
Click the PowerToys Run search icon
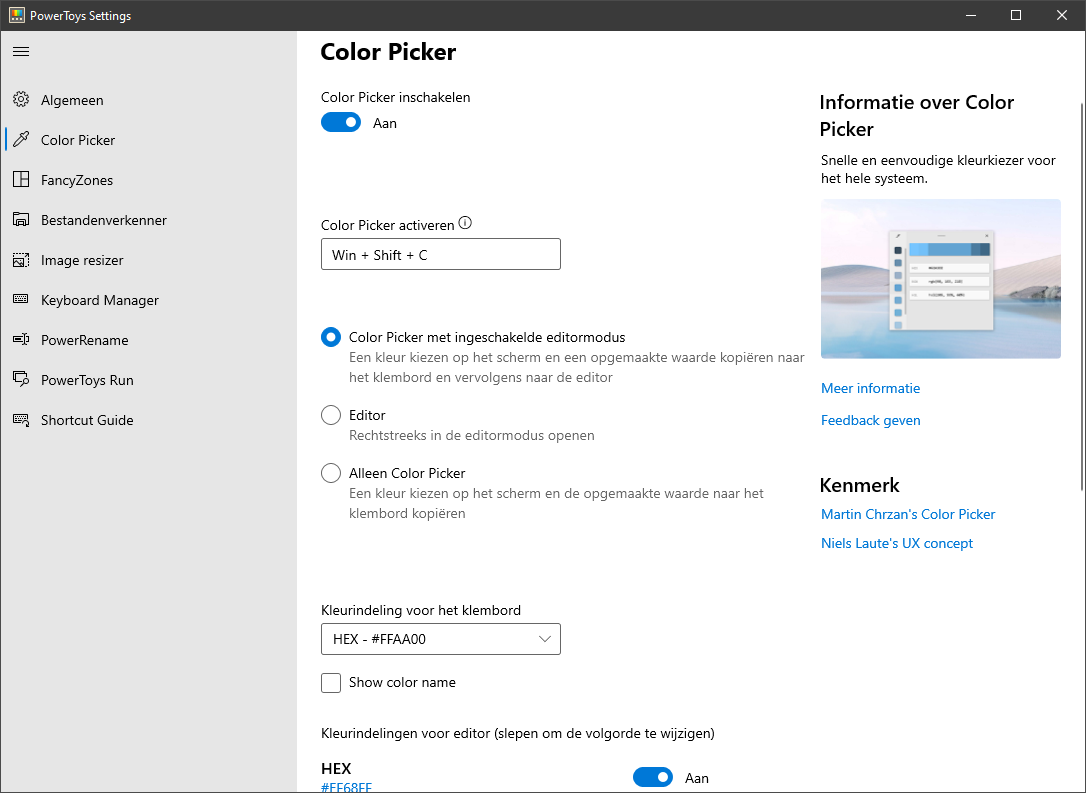click(21, 380)
